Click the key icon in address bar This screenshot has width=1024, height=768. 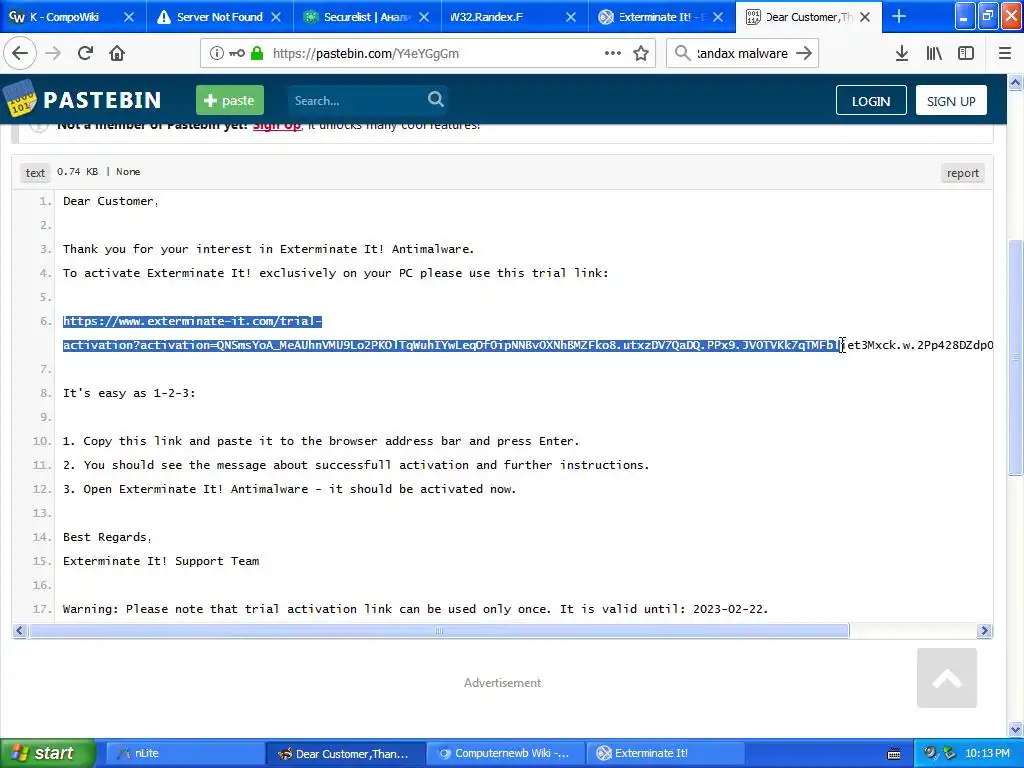237,54
